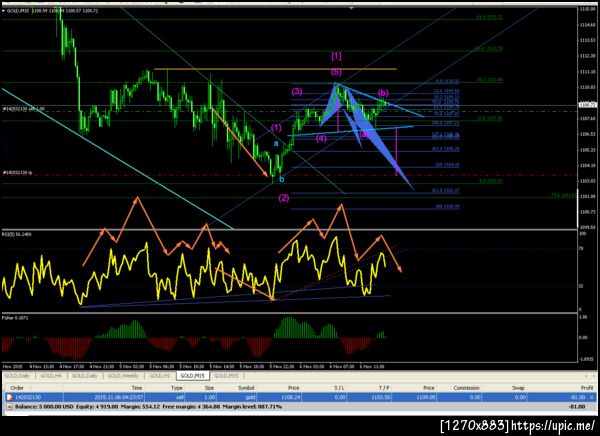Viewport: 600px width, 436px height.
Task: Select the current price 1109.05 cell
Action: 425,397
